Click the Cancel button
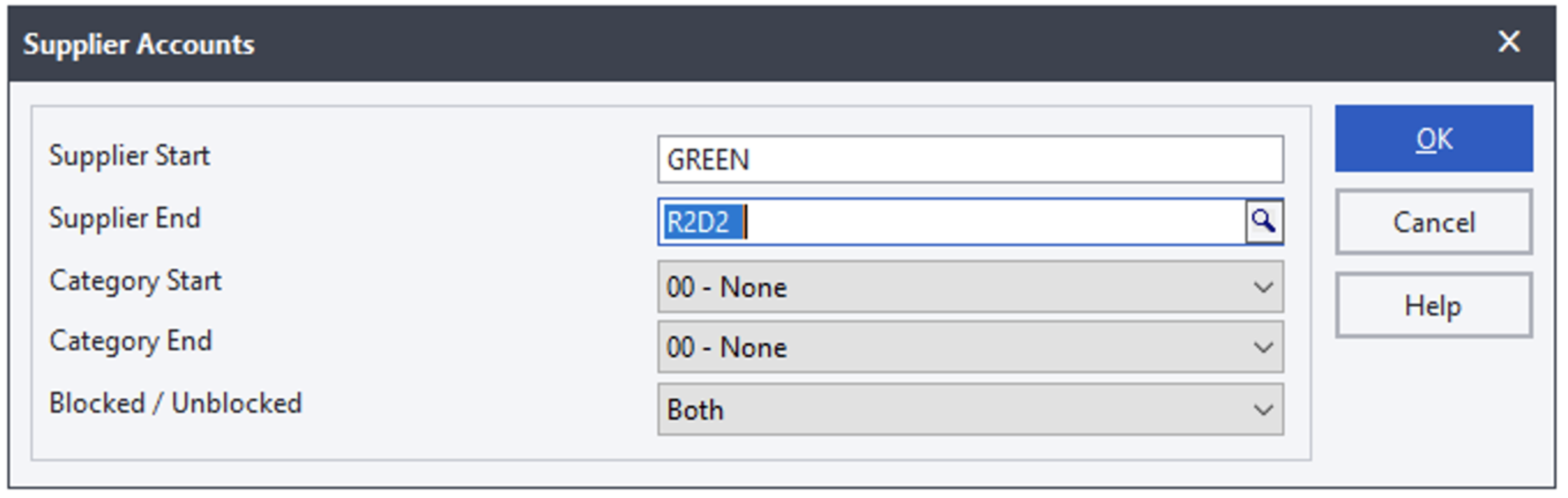The image size is (1568, 498). tap(1433, 222)
